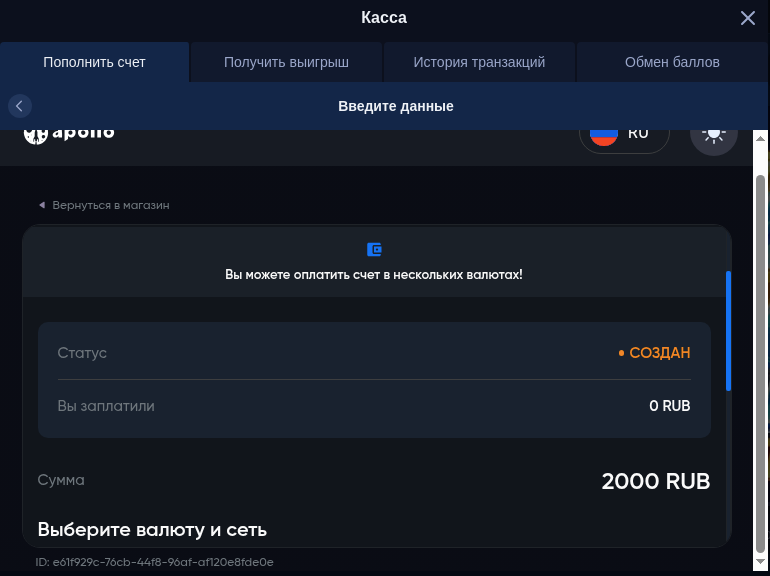
Task: Click the 2000 RUB sum amount
Action: coord(655,481)
